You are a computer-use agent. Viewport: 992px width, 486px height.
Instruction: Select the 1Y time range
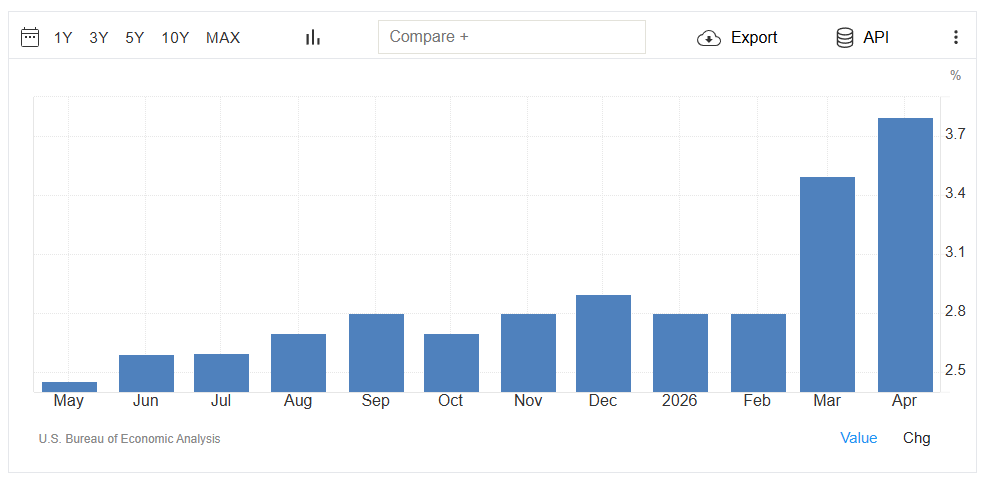point(63,38)
